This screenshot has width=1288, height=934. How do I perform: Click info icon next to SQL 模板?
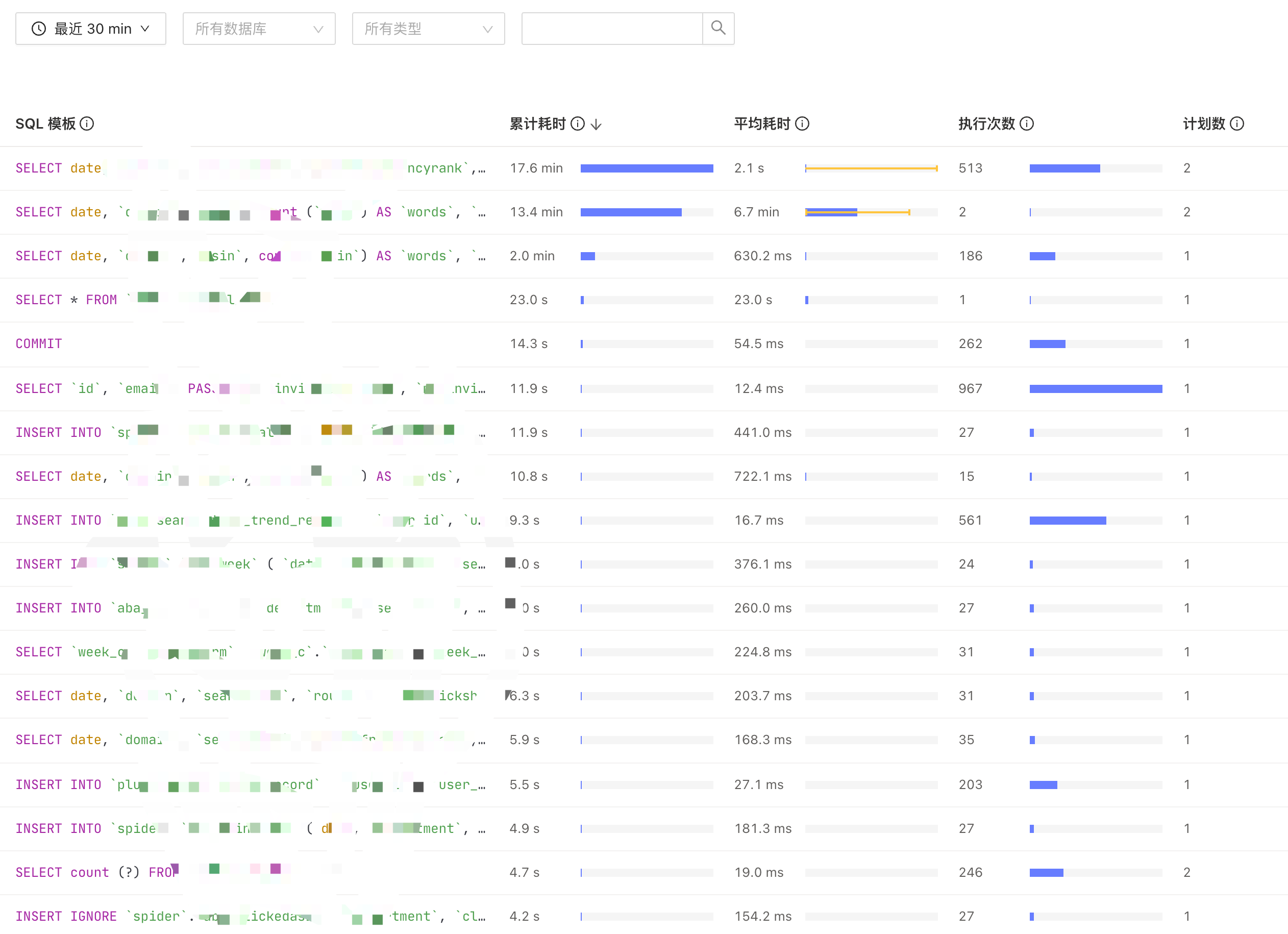(x=87, y=124)
